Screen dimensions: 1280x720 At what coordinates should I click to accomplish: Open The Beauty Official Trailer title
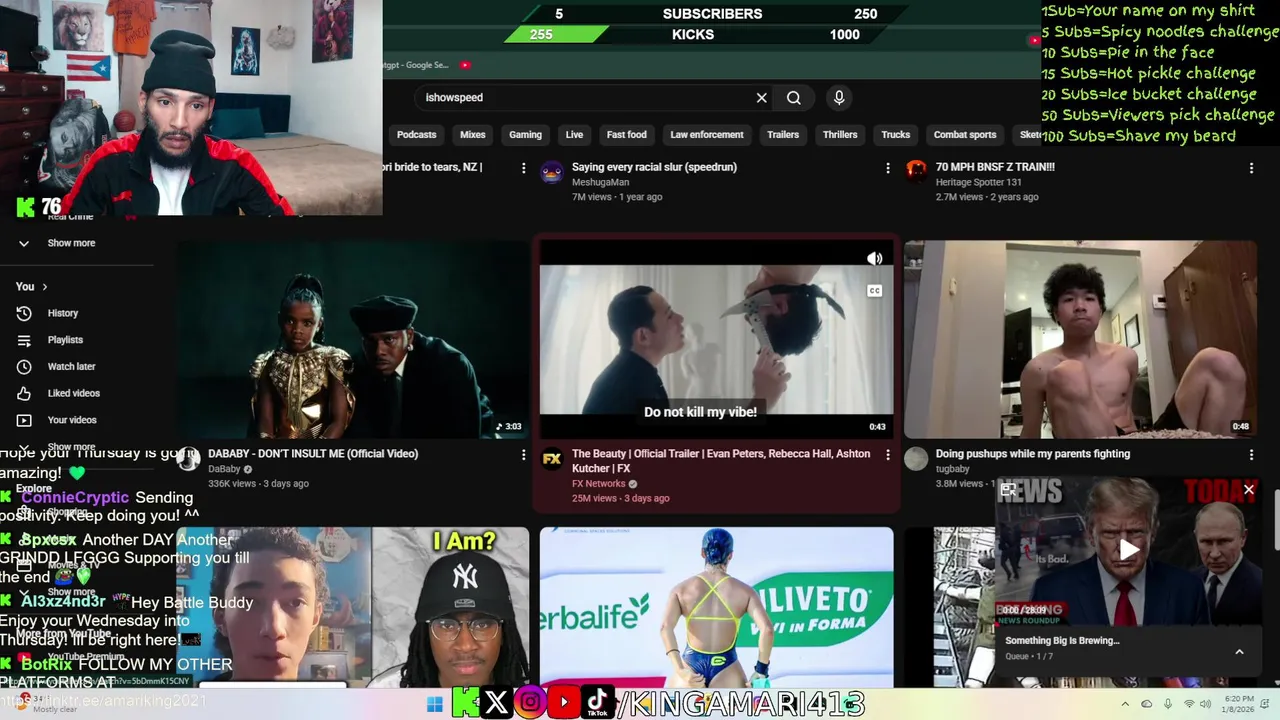click(721, 460)
